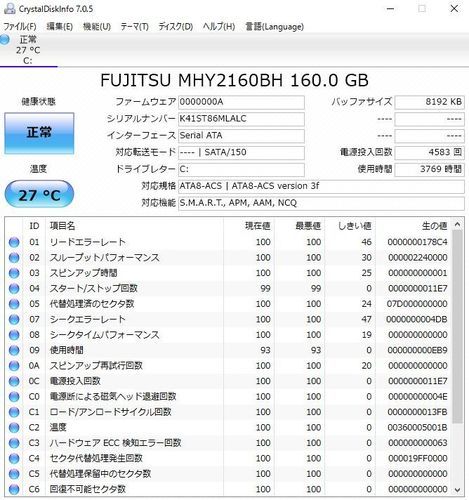Click the ファームウェア field 0000000A
Viewport: 469px width, 500px height.
point(241,102)
